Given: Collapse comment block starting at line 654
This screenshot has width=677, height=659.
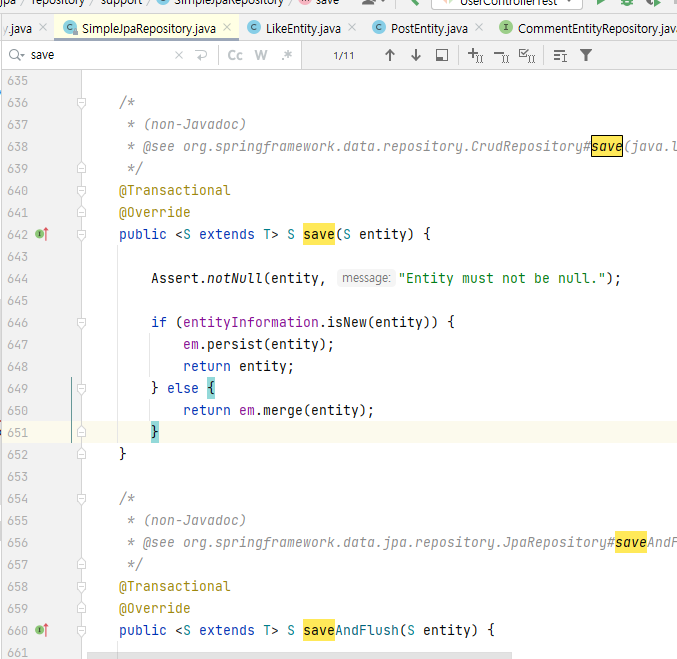Looking at the screenshot, I should point(81,499).
